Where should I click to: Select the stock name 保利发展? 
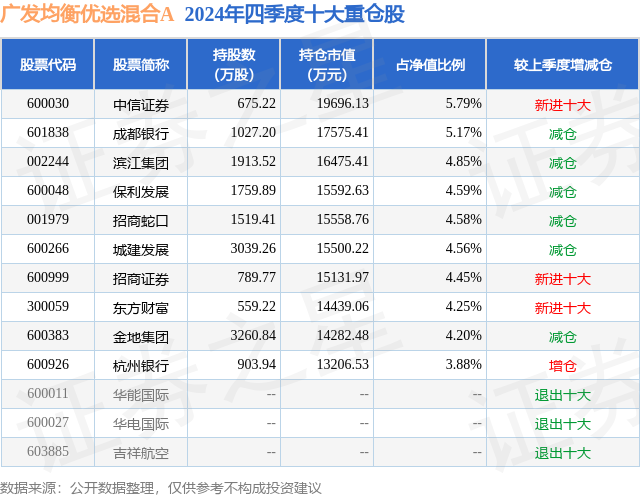coord(141,192)
